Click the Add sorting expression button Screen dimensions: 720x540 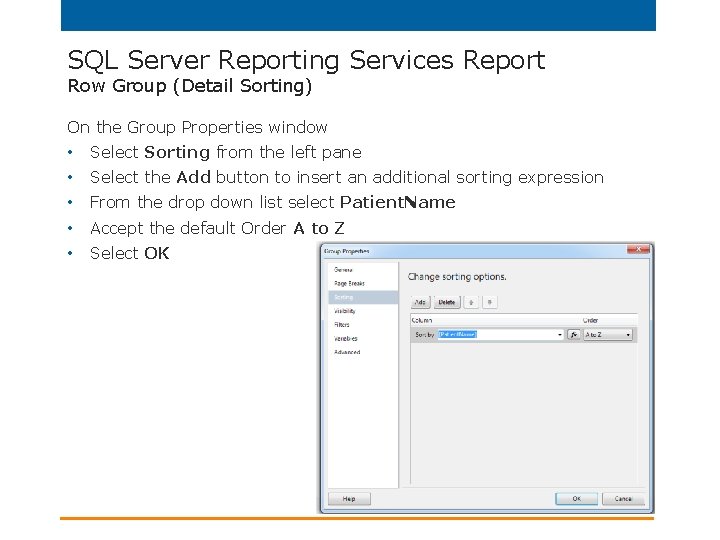[420, 302]
